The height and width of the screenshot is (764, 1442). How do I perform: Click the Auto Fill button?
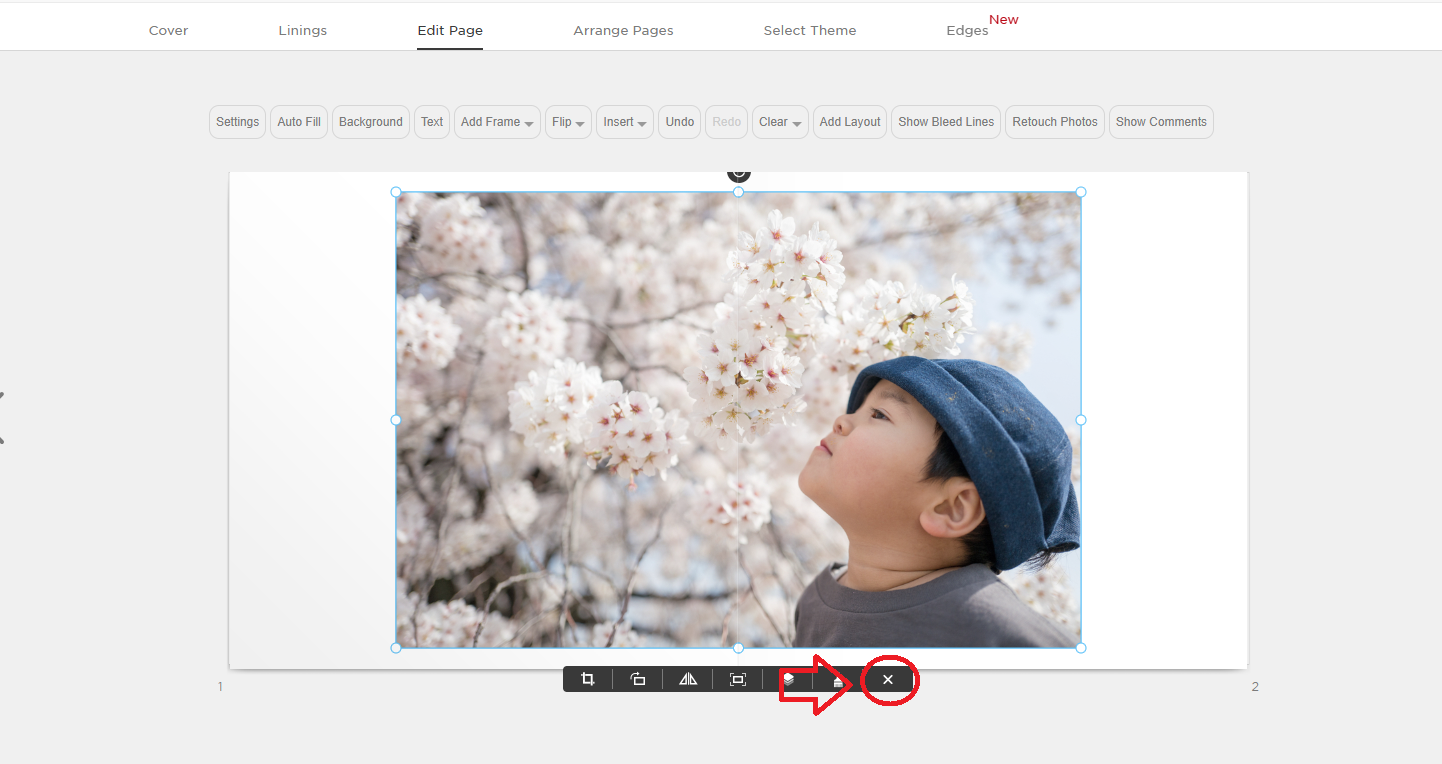(299, 122)
